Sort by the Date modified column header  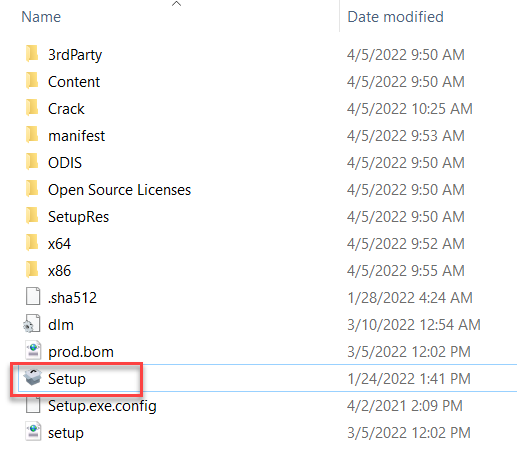click(395, 17)
